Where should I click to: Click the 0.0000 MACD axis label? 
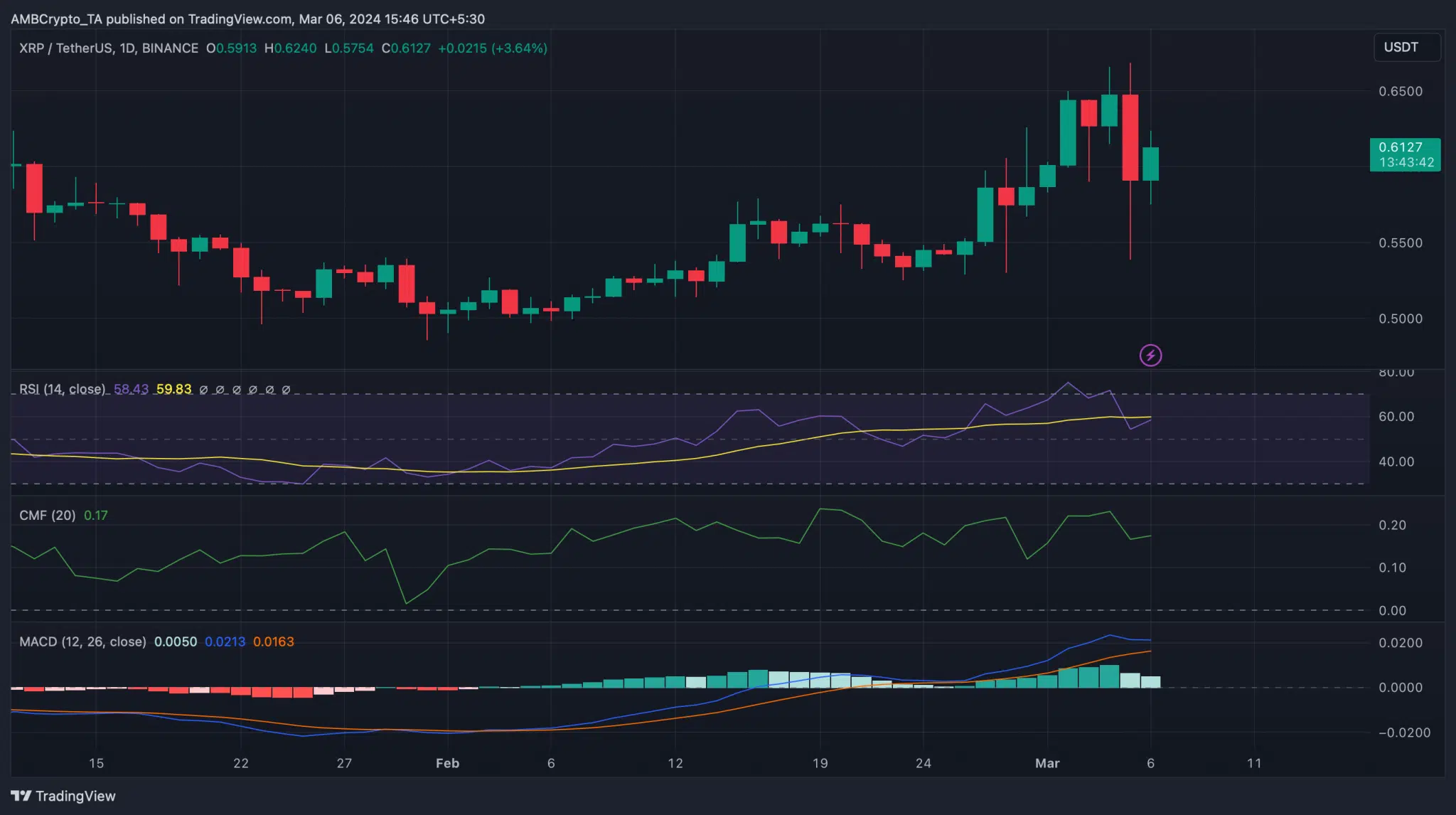coord(1401,687)
